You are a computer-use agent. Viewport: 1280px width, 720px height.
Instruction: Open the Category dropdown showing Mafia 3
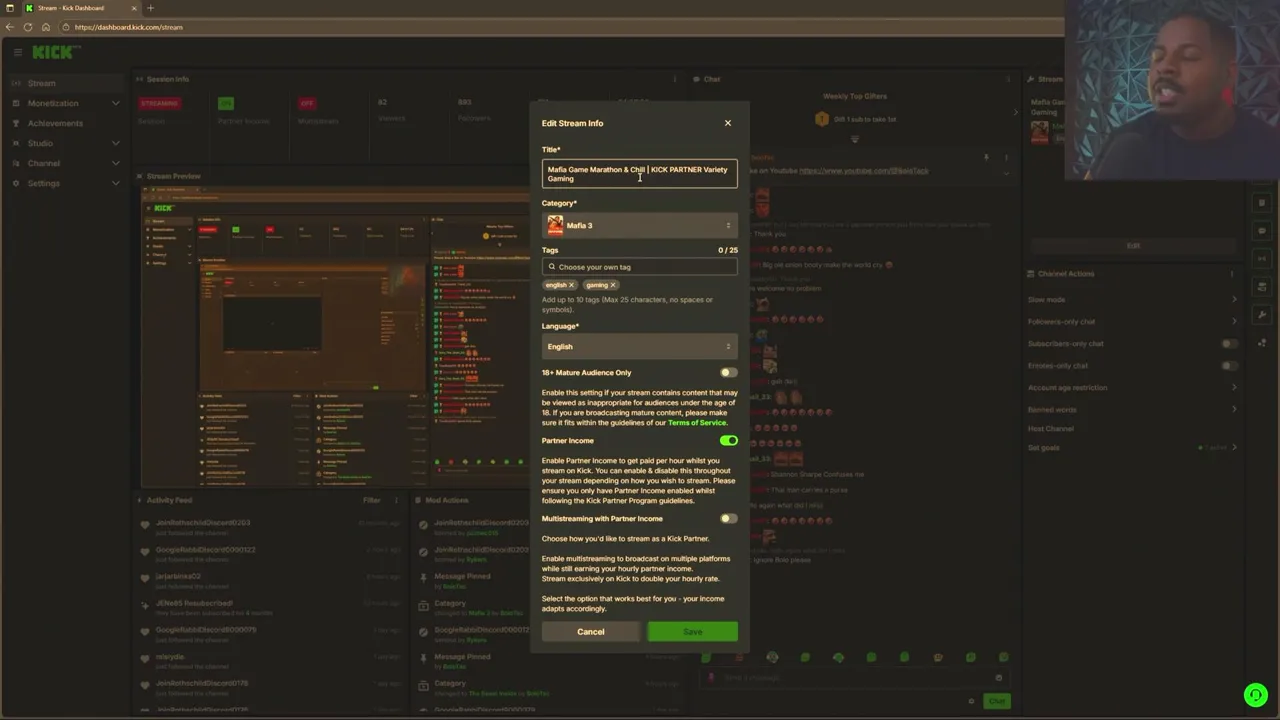tap(640, 226)
